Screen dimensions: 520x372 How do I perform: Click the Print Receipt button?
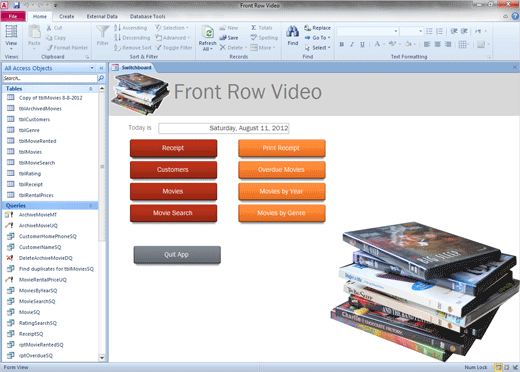tap(282, 148)
